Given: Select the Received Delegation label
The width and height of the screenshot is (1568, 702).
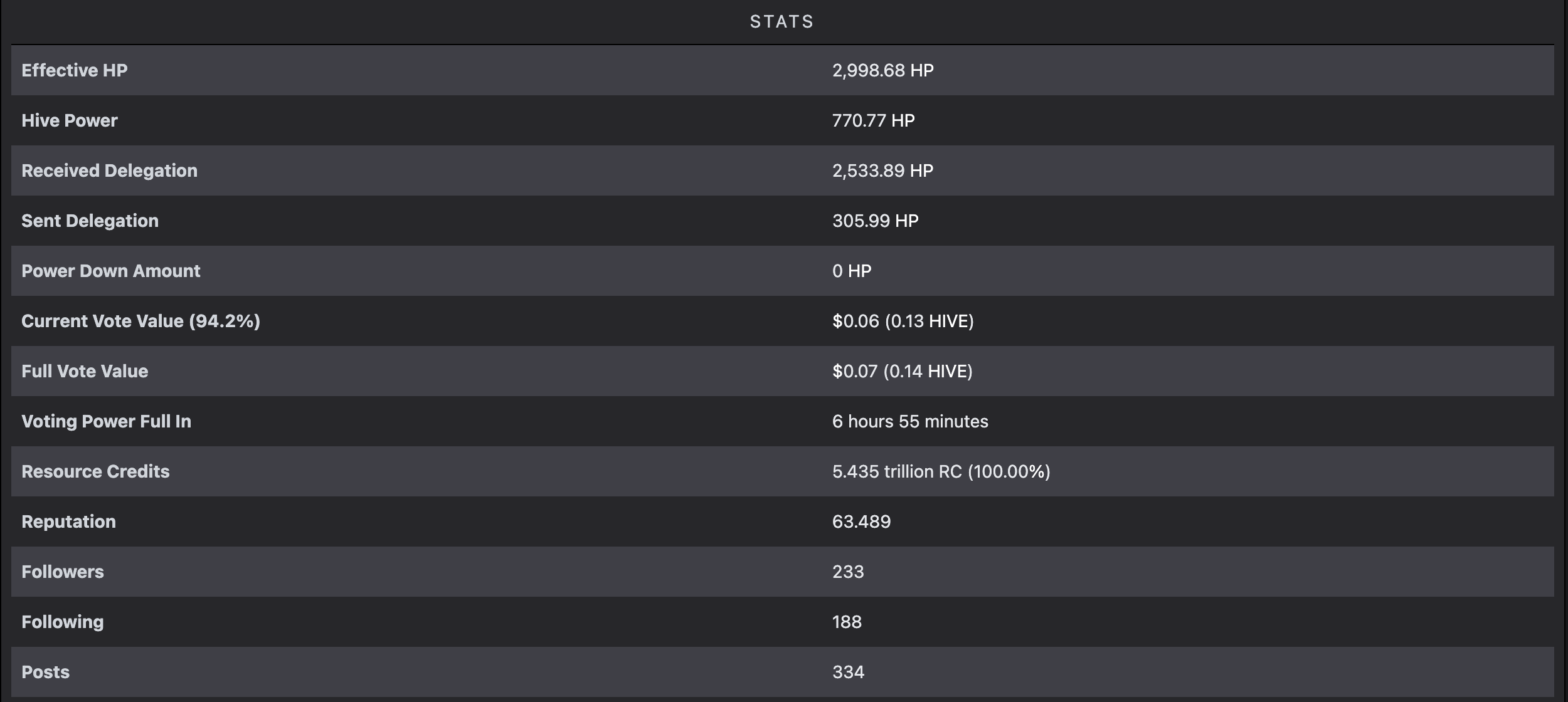Looking at the screenshot, I should tap(109, 170).
